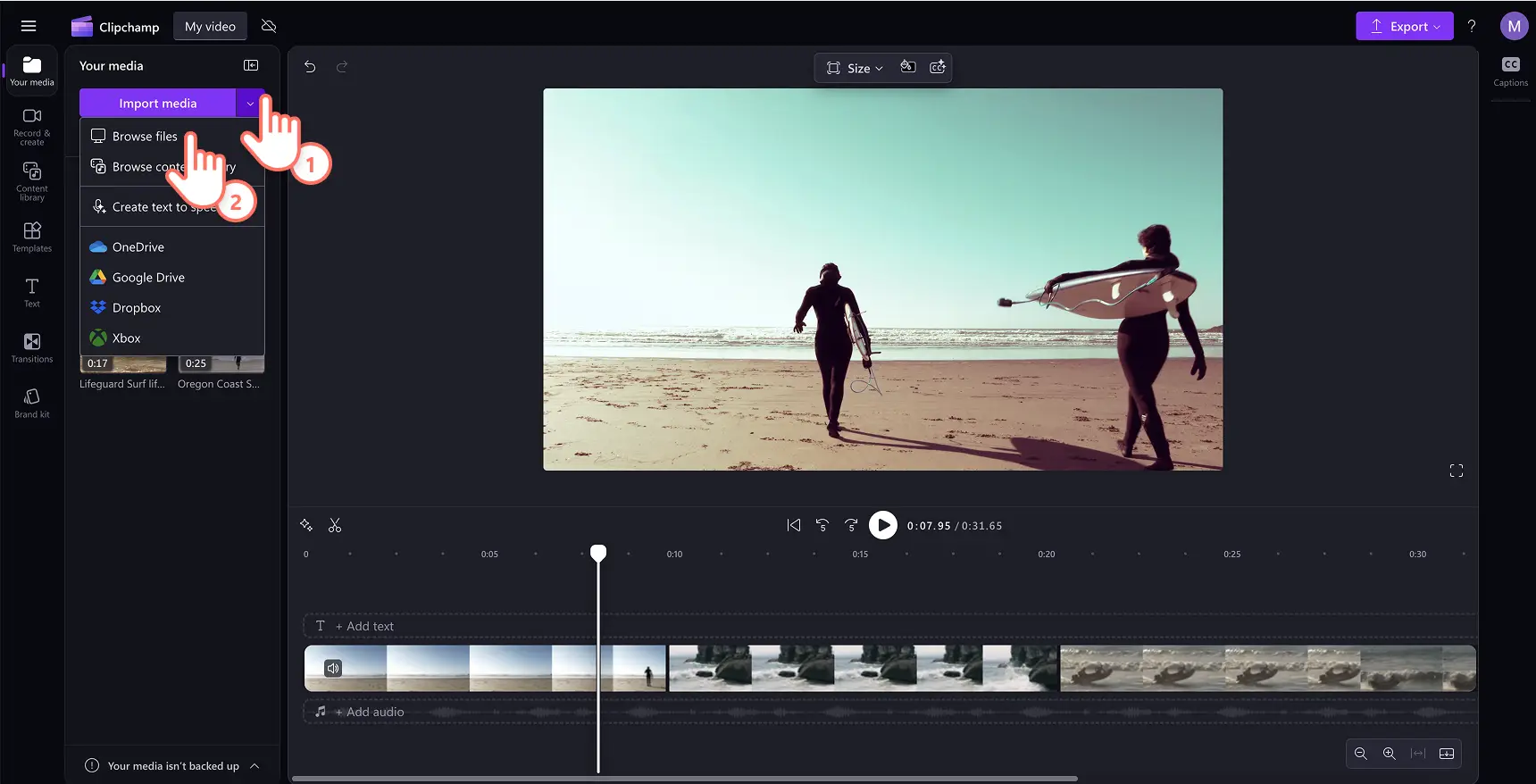This screenshot has width=1536, height=784.
Task: Mute the first clip's audio
Action: click(333, 668)
